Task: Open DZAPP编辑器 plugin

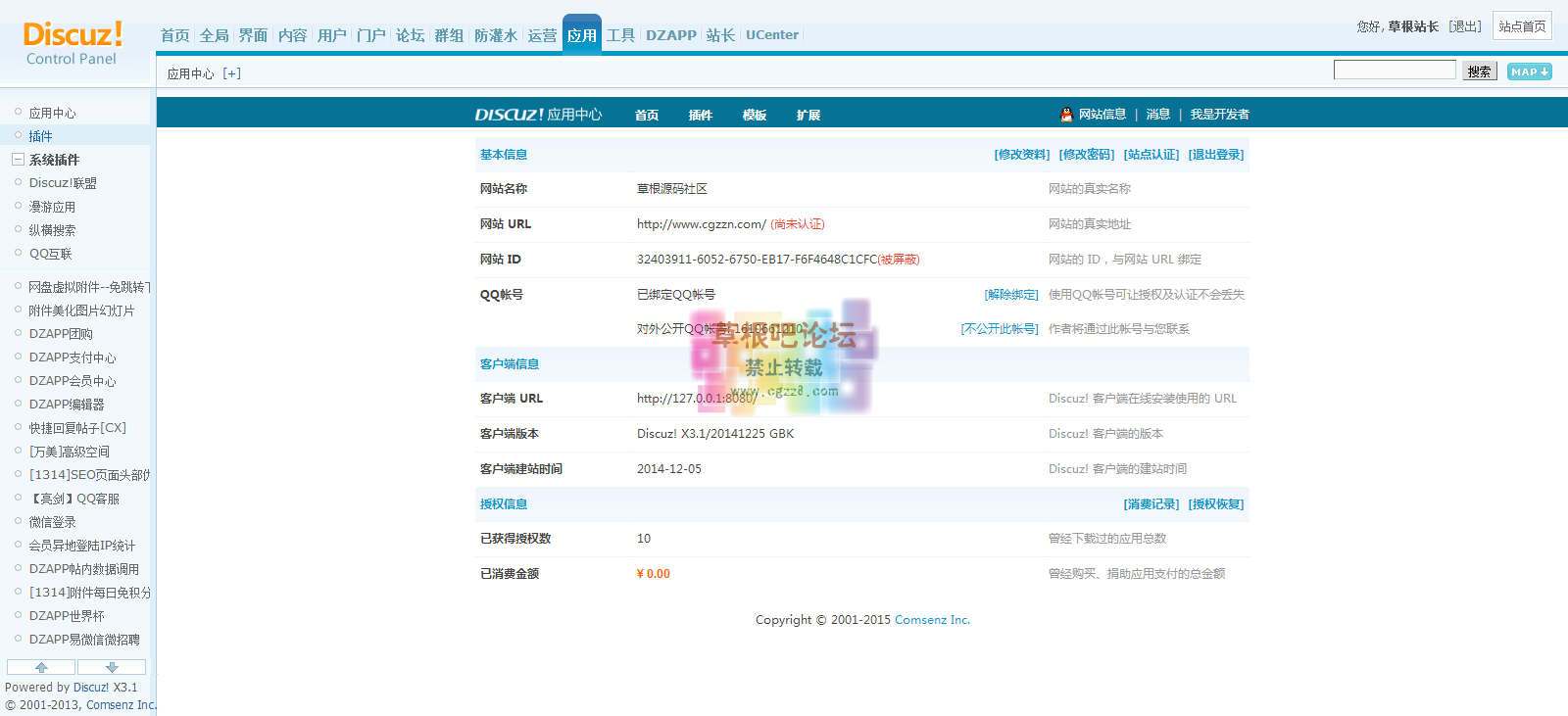Action: (67, 405)
